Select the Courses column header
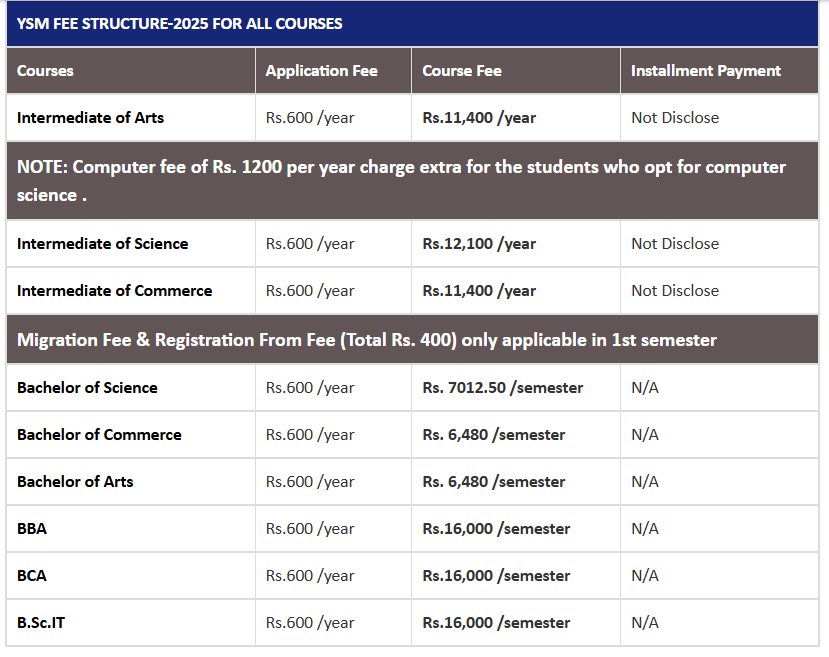Image resolution: width=829 pixels, height=657 pixels. [x=45, y=71]
